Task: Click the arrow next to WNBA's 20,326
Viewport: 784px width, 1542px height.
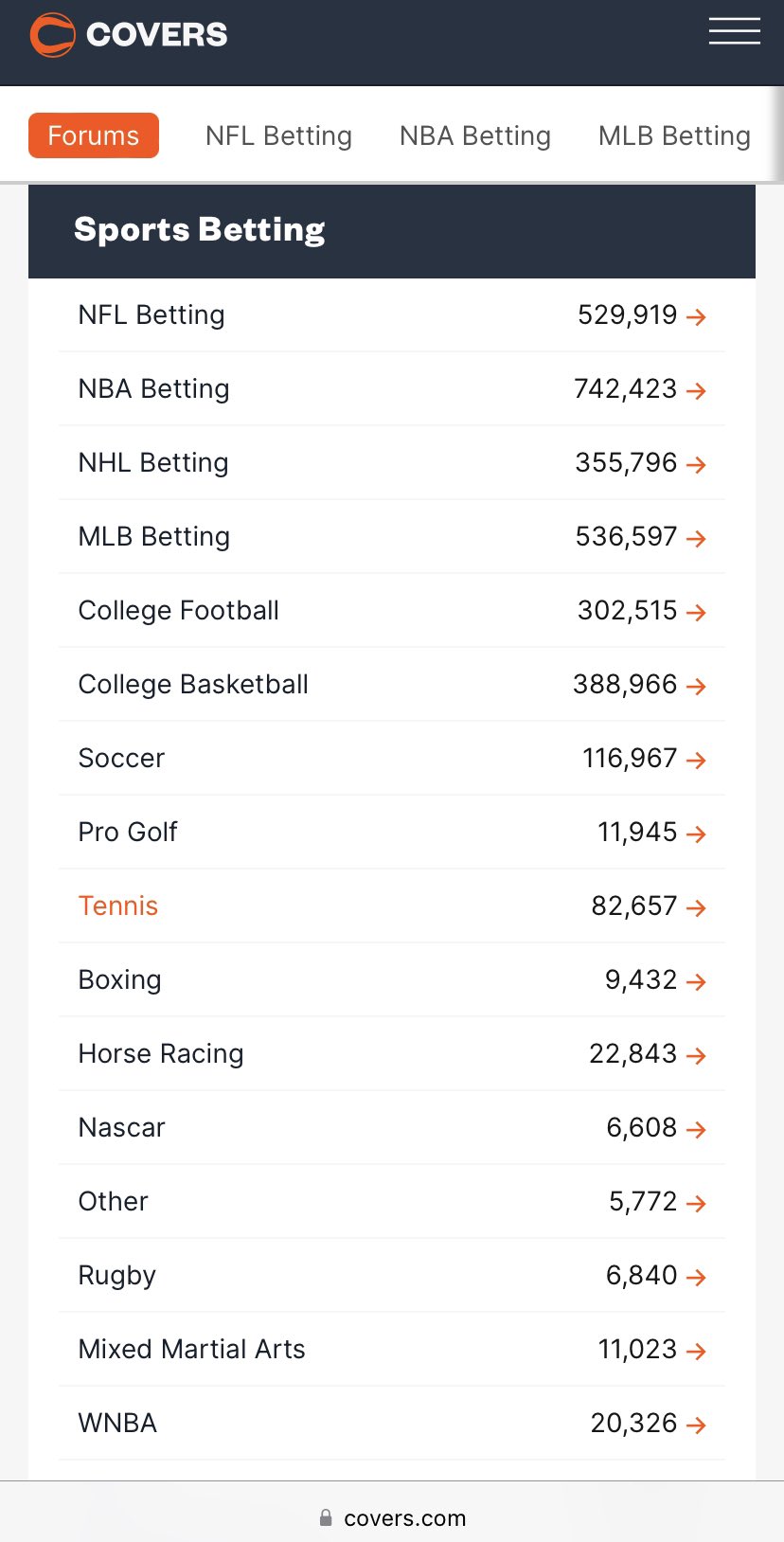Action: [x=696, y=1425]
